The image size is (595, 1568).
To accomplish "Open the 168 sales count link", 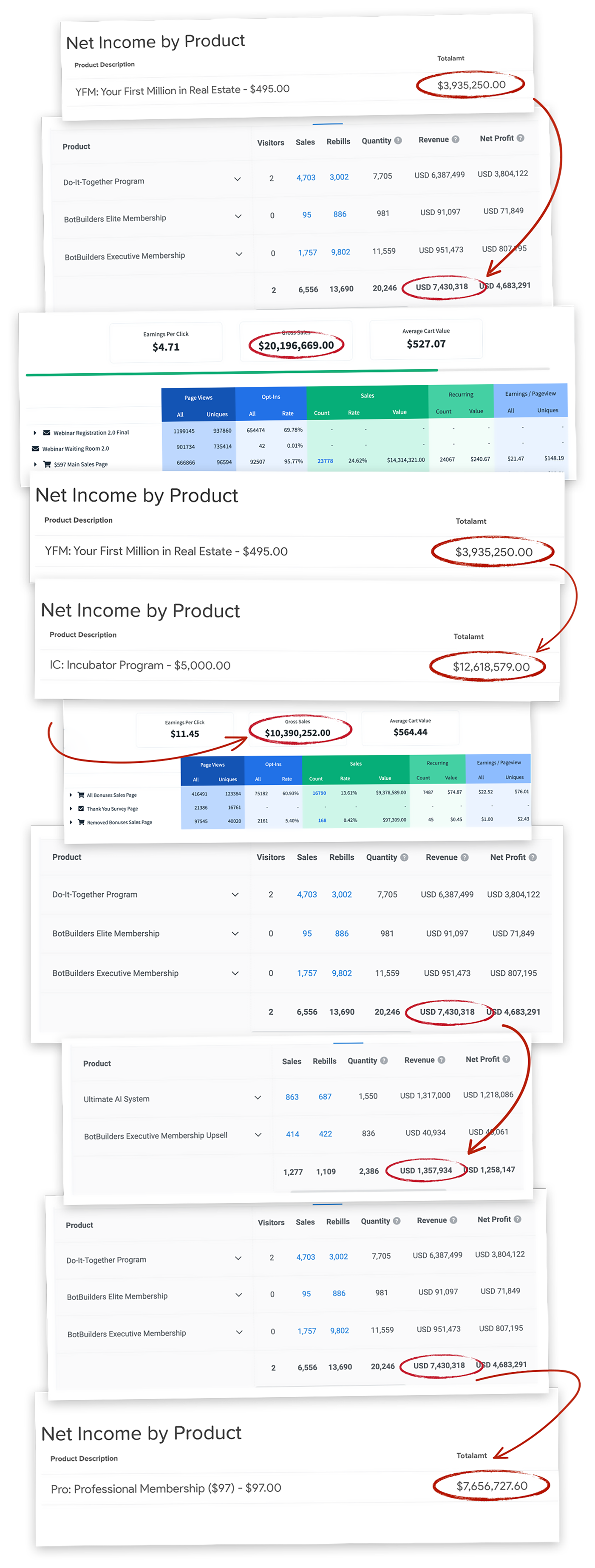I will click(x=322, y=820).
